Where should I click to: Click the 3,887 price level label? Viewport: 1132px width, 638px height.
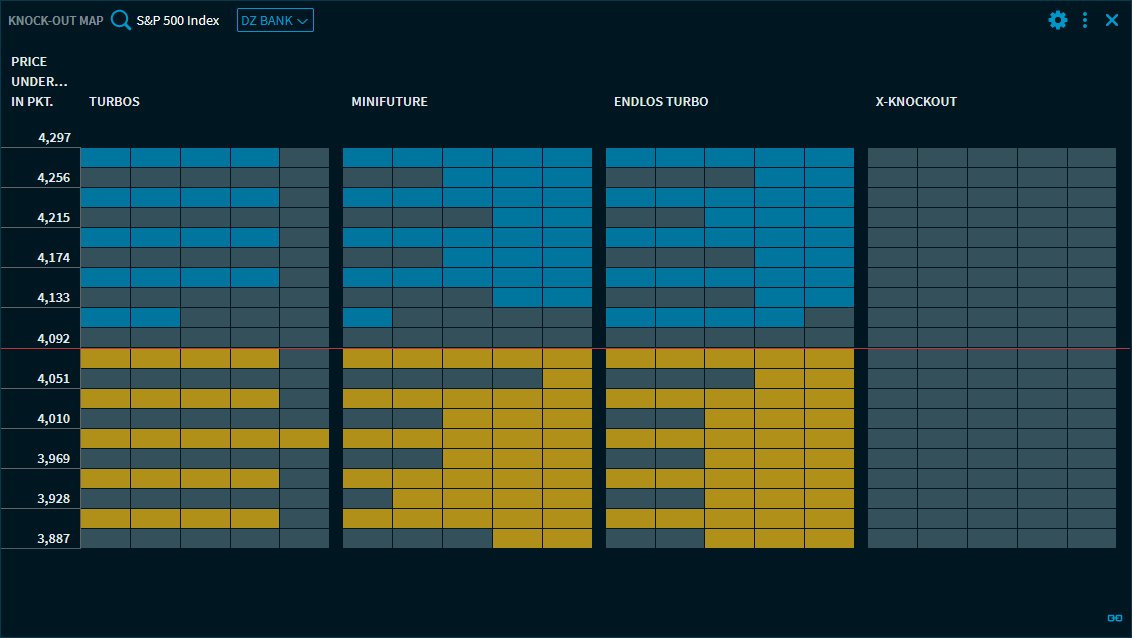tap(54, 539)
